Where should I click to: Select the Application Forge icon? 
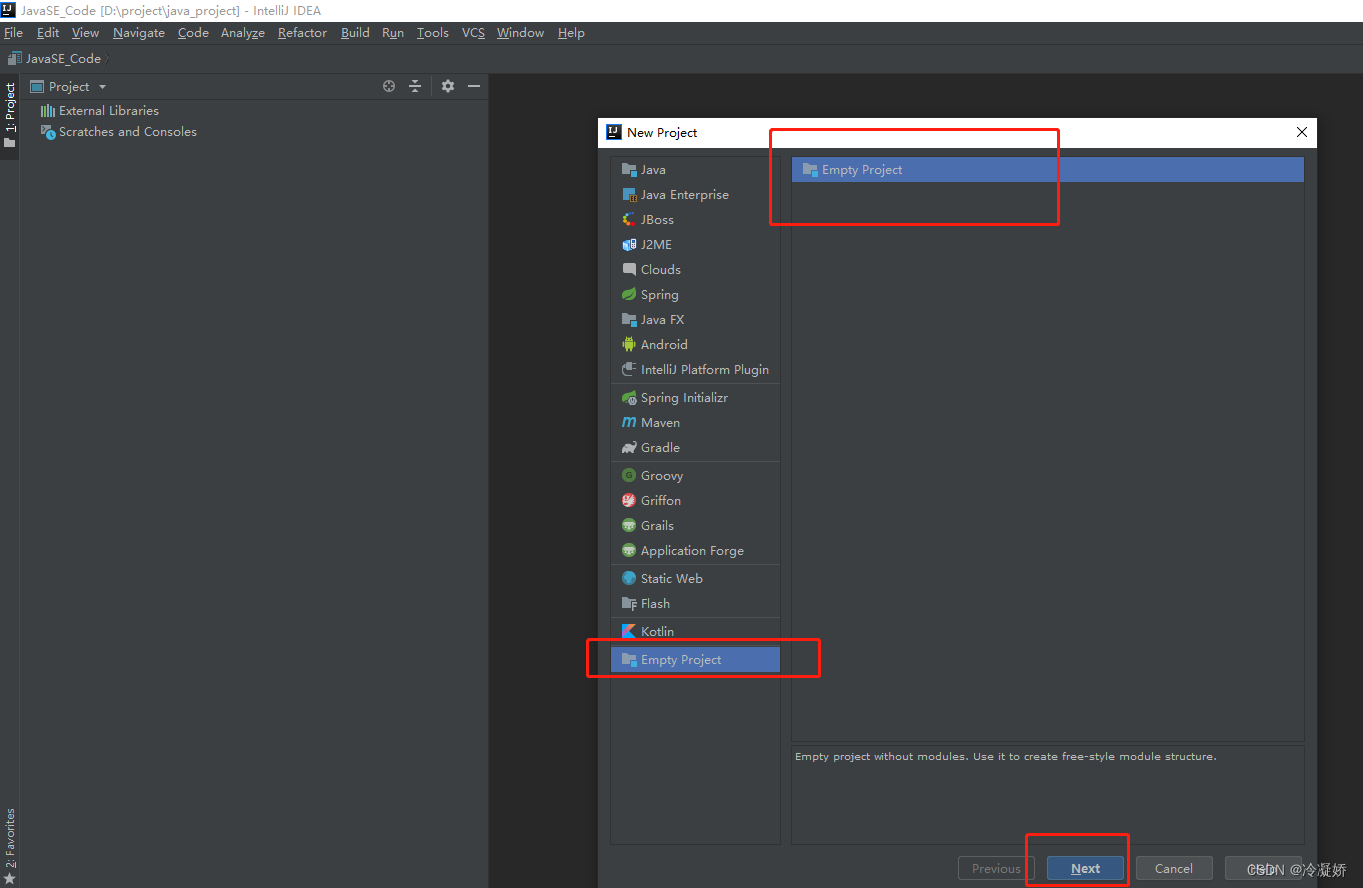coord(629,551)
